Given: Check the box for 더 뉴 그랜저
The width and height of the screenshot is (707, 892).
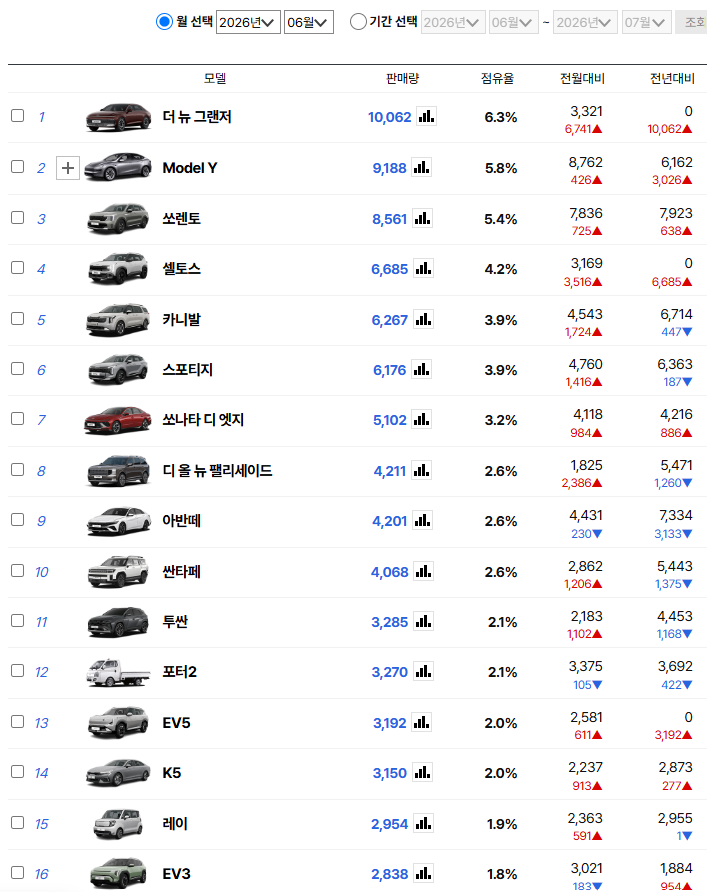Looking at the screenshot, I should (18, 115).
